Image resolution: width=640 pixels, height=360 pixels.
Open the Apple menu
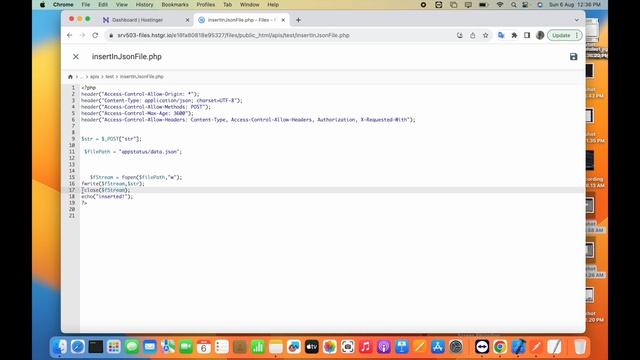tap(42, 4)
